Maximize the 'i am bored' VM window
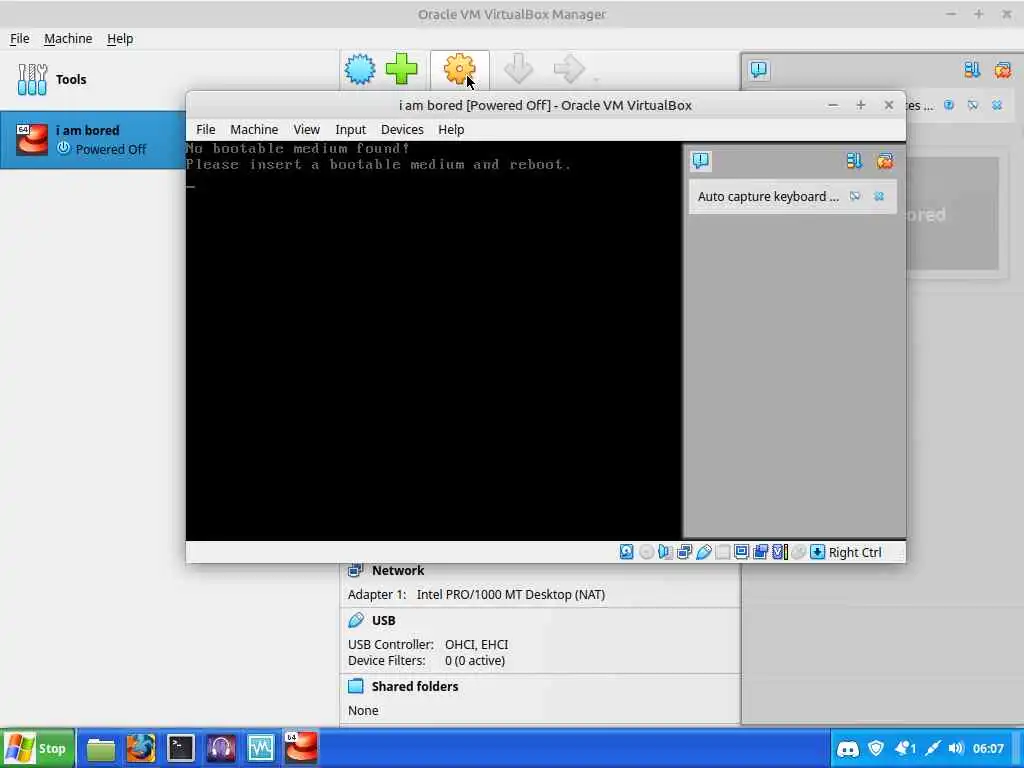The image size is (1024, 768). (x=861, y=105)
